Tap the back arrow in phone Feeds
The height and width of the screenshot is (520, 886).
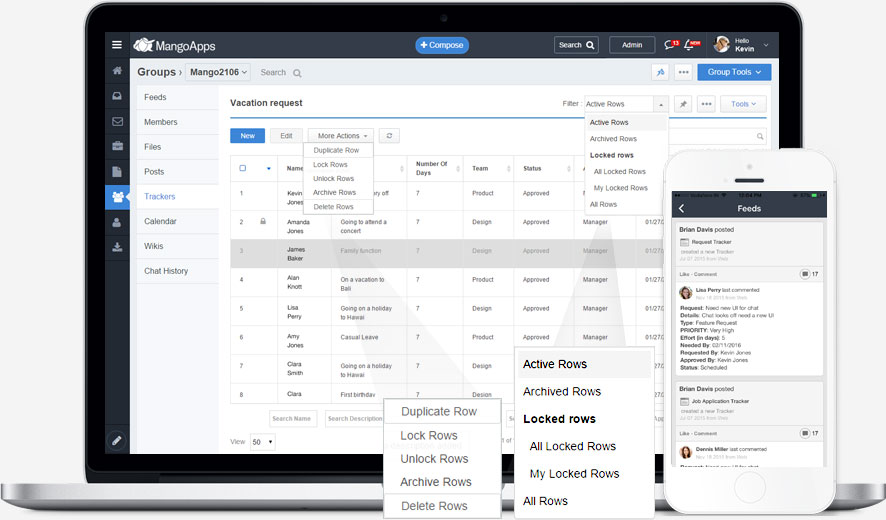681,208
